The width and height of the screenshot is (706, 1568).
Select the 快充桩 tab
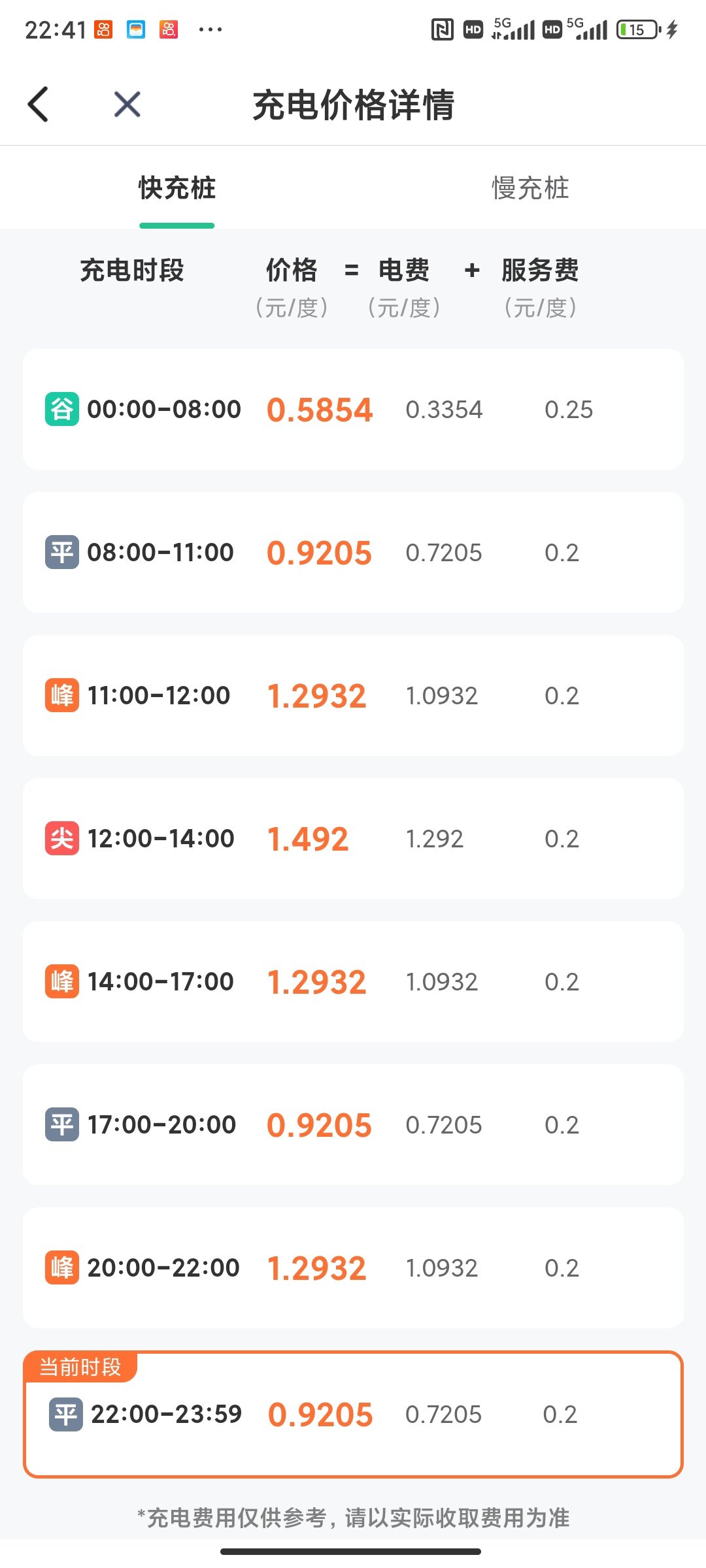[176, 188]
